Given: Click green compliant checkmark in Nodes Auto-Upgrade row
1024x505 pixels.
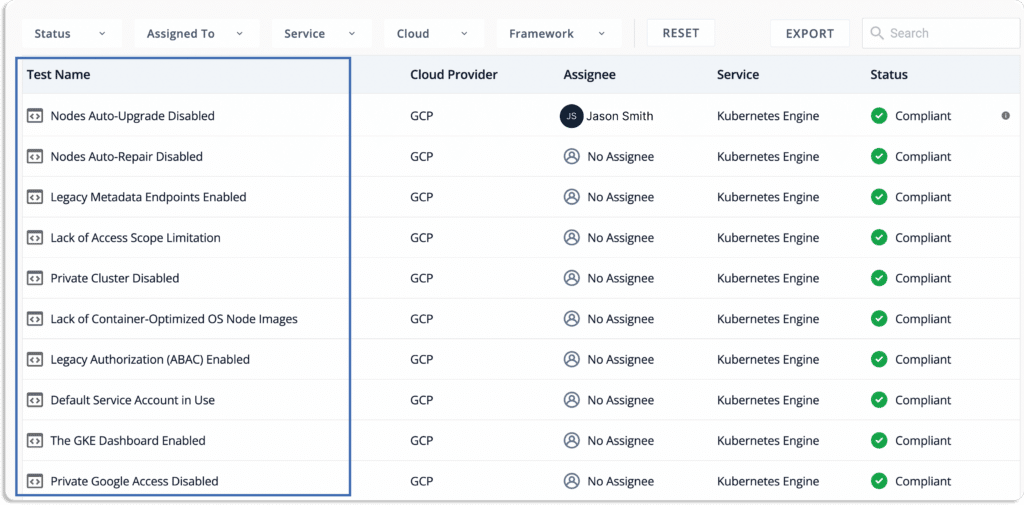Looking at the screenshot, I should click(879, 116).
